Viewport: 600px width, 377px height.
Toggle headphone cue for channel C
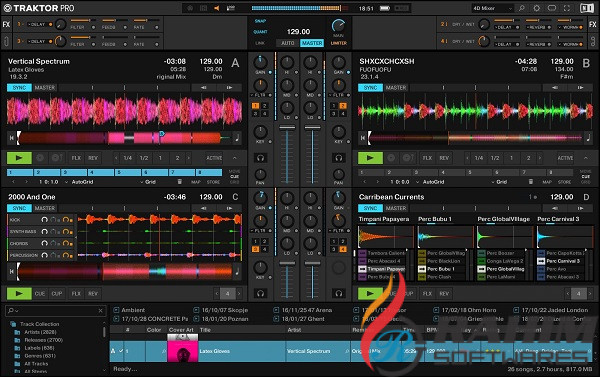point(261,294)
